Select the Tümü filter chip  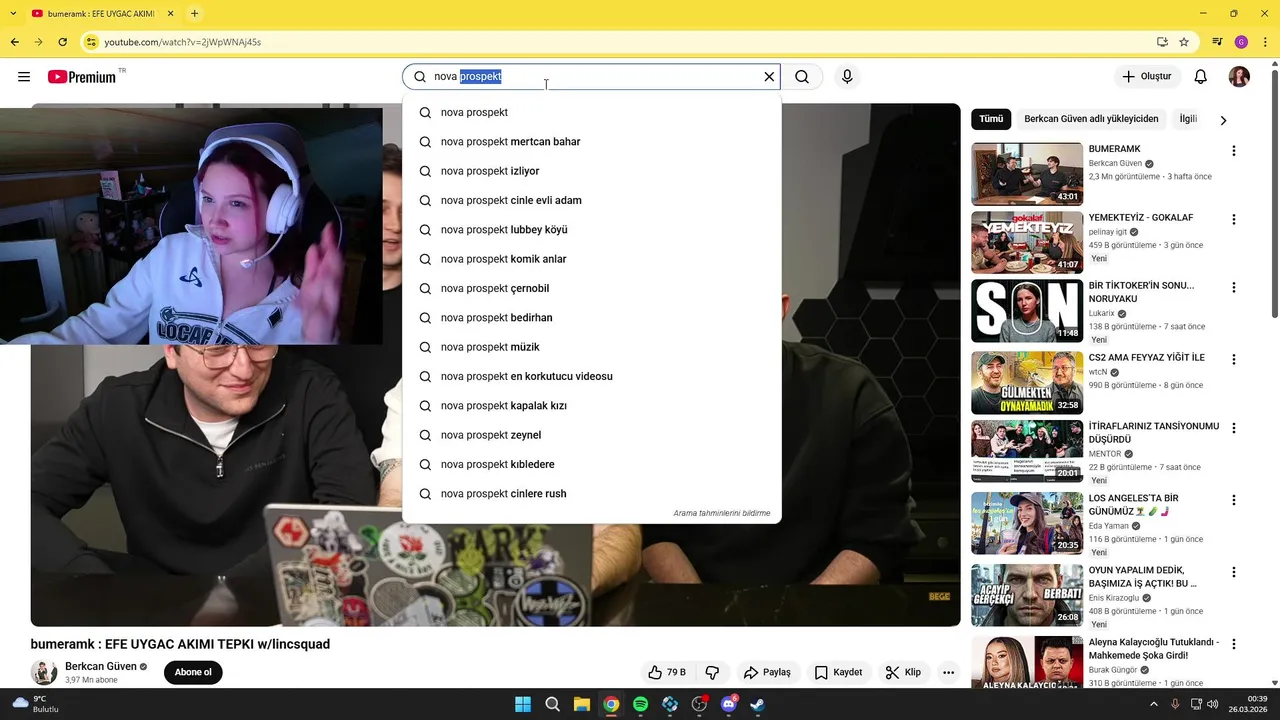pos(991,119)
